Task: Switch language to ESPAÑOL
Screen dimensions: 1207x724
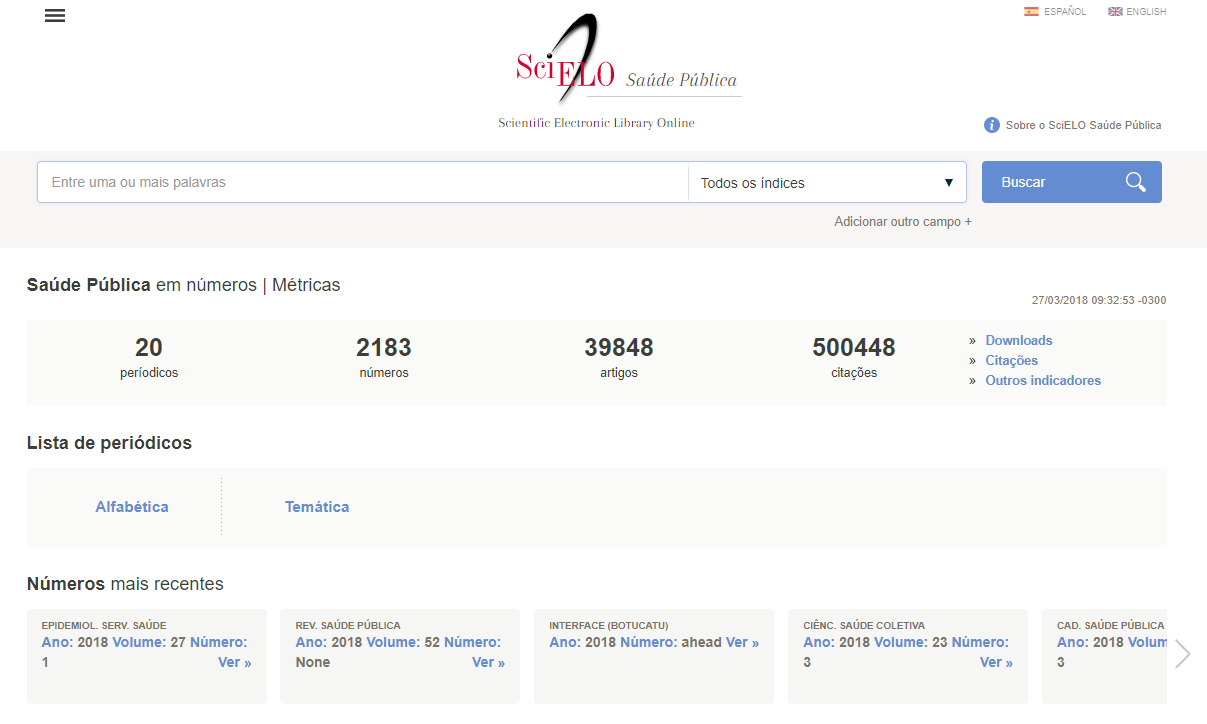Action: [1065, 12]
